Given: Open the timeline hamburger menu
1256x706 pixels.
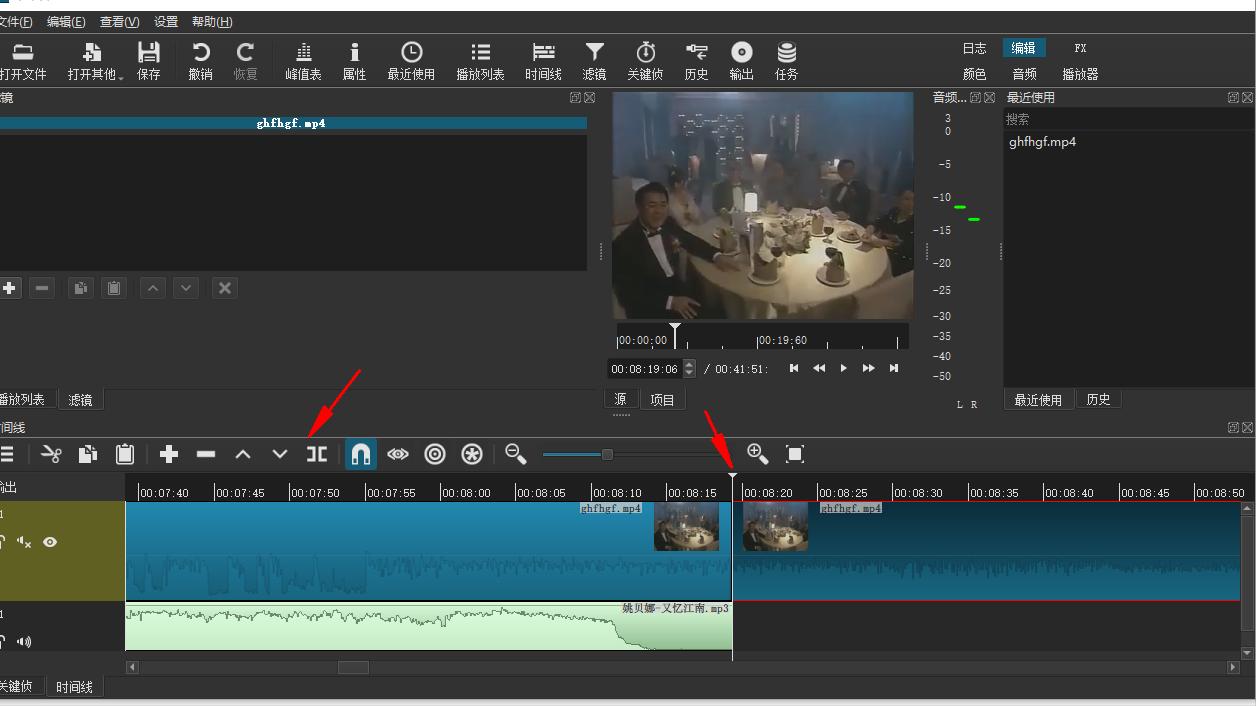Looking at the screenshot, I should point(7,455).
